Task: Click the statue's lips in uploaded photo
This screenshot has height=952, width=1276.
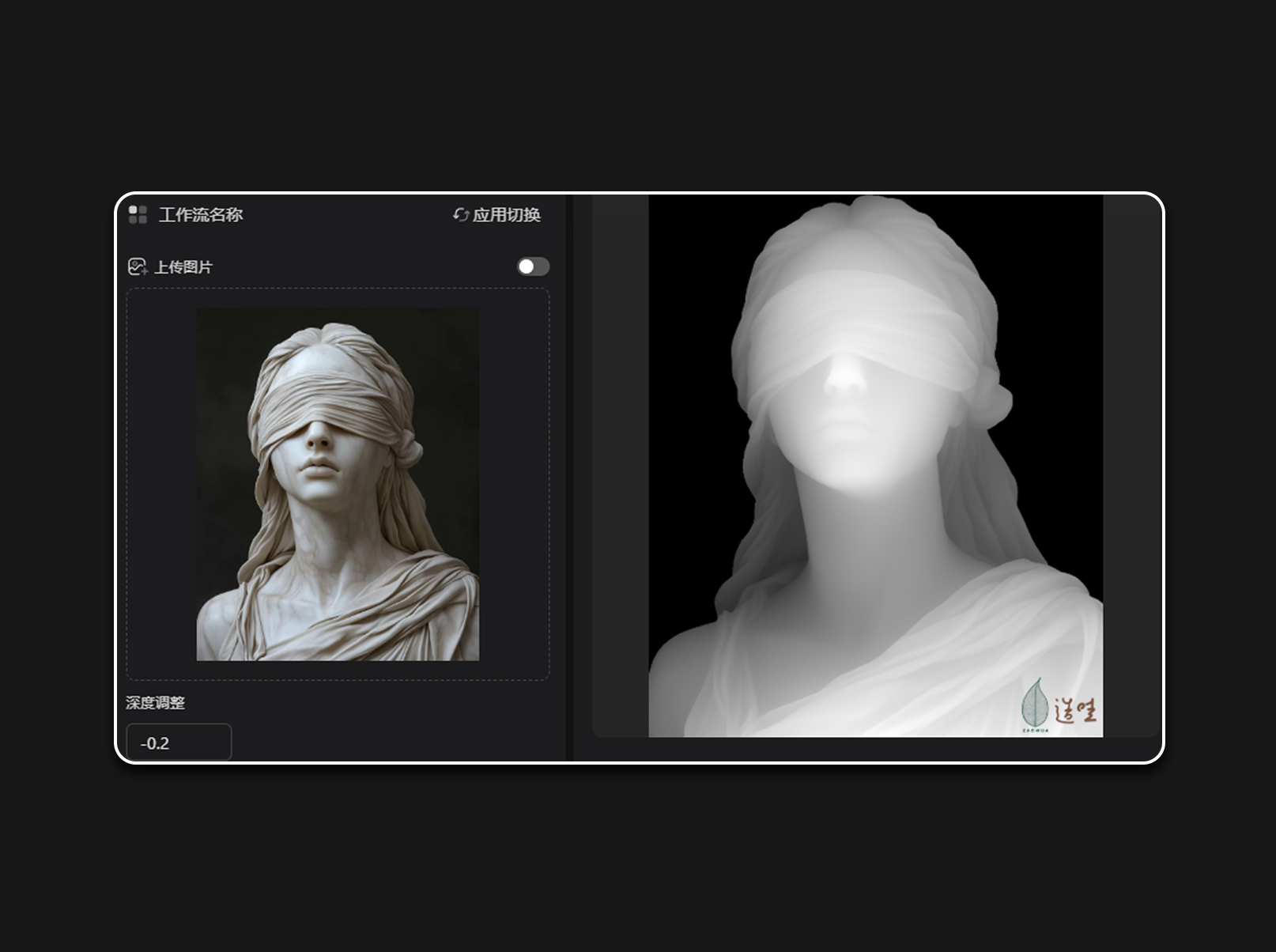Action: (319, 467)
